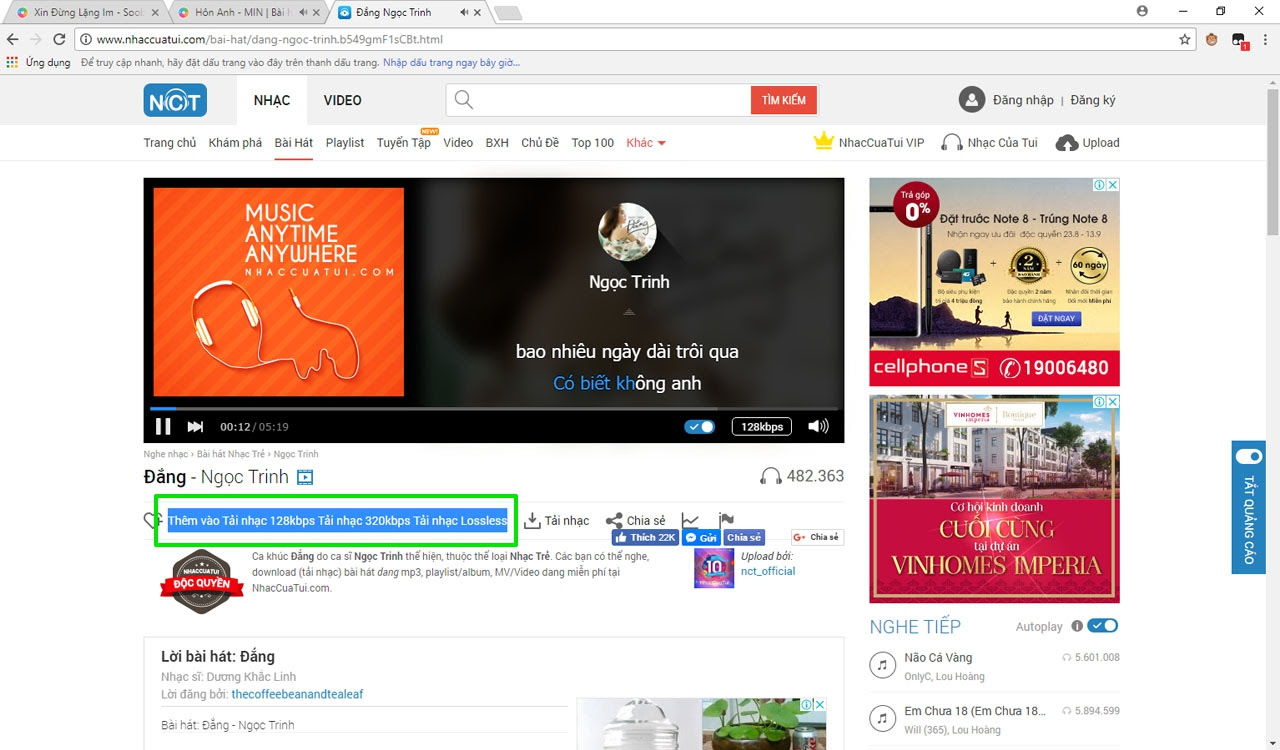Viewport: 1280px width, 750px height.
Task: Click the Nhạc Của Tui headphones icon
Action: (x=952, y=143)
